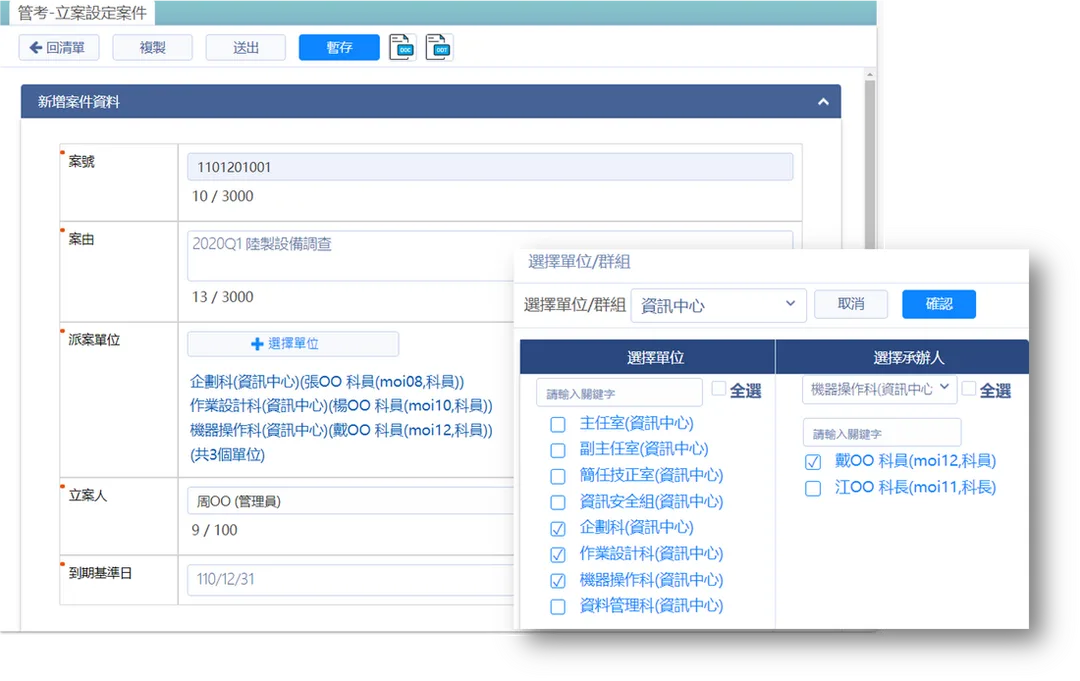Viewport: 1080px width, 681px height.
Task: Click the 資料管理科(資訊中心) unit label
Action: [651, 606]
